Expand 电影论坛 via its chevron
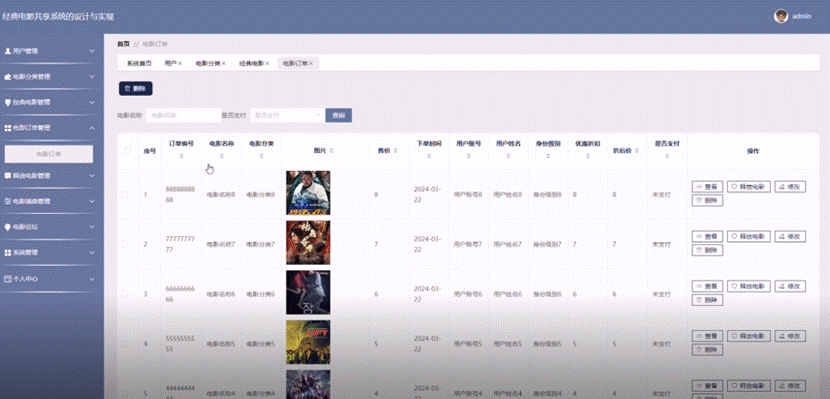Screen dimensions: 830x399 coord(92,226)
